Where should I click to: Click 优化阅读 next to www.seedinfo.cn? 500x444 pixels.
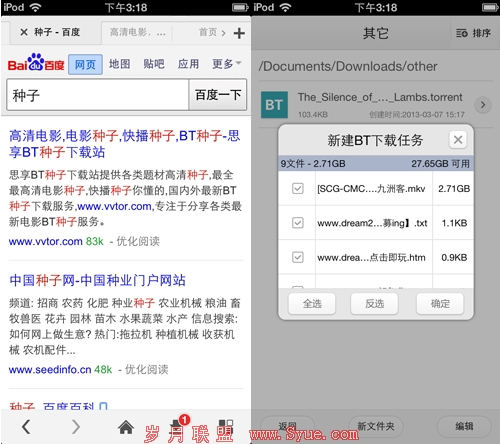(x=147, y=369)
